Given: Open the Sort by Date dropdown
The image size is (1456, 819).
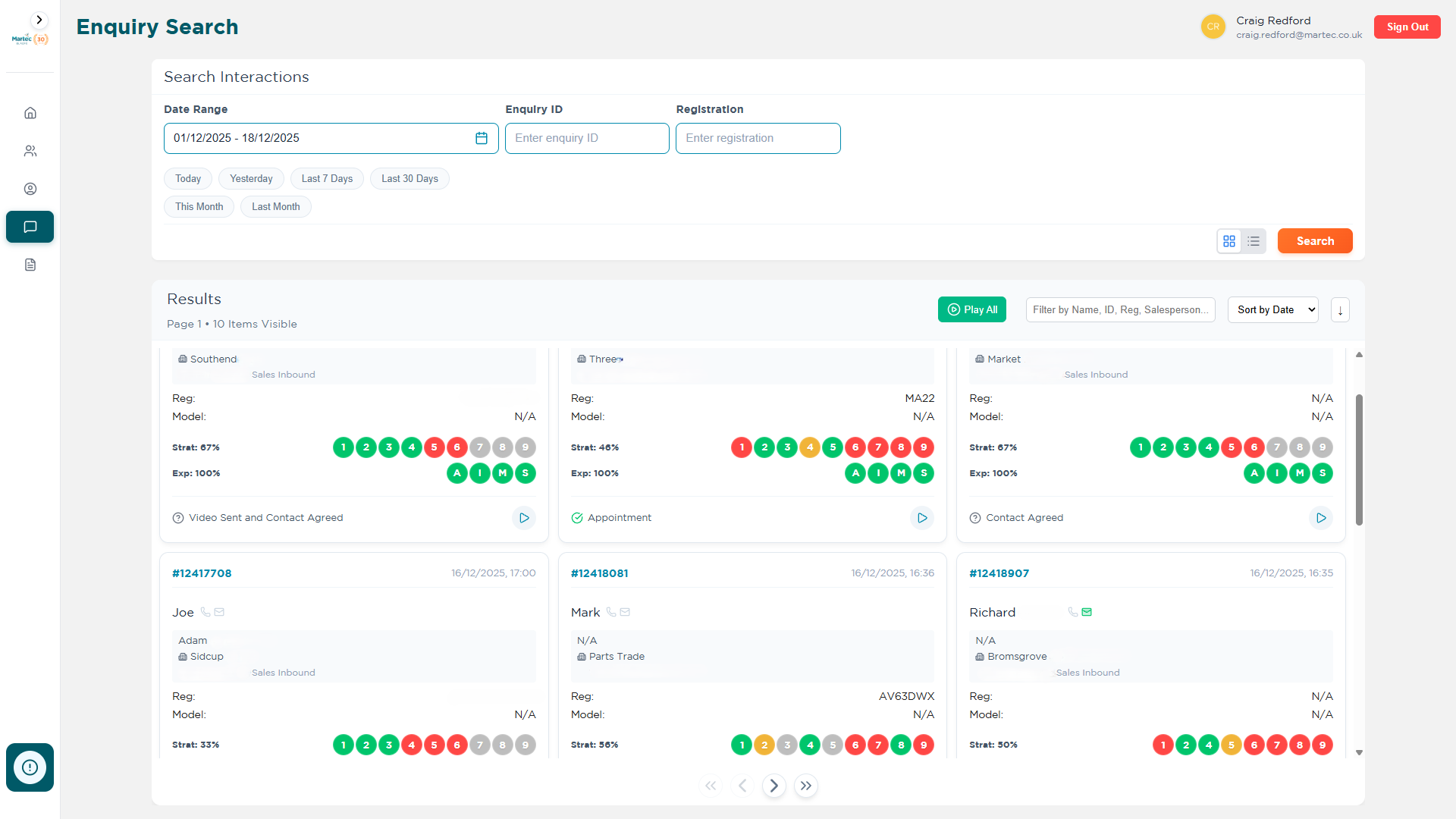Looking at the screenshot, I should pyautogui.click(x=1272, y=310).
